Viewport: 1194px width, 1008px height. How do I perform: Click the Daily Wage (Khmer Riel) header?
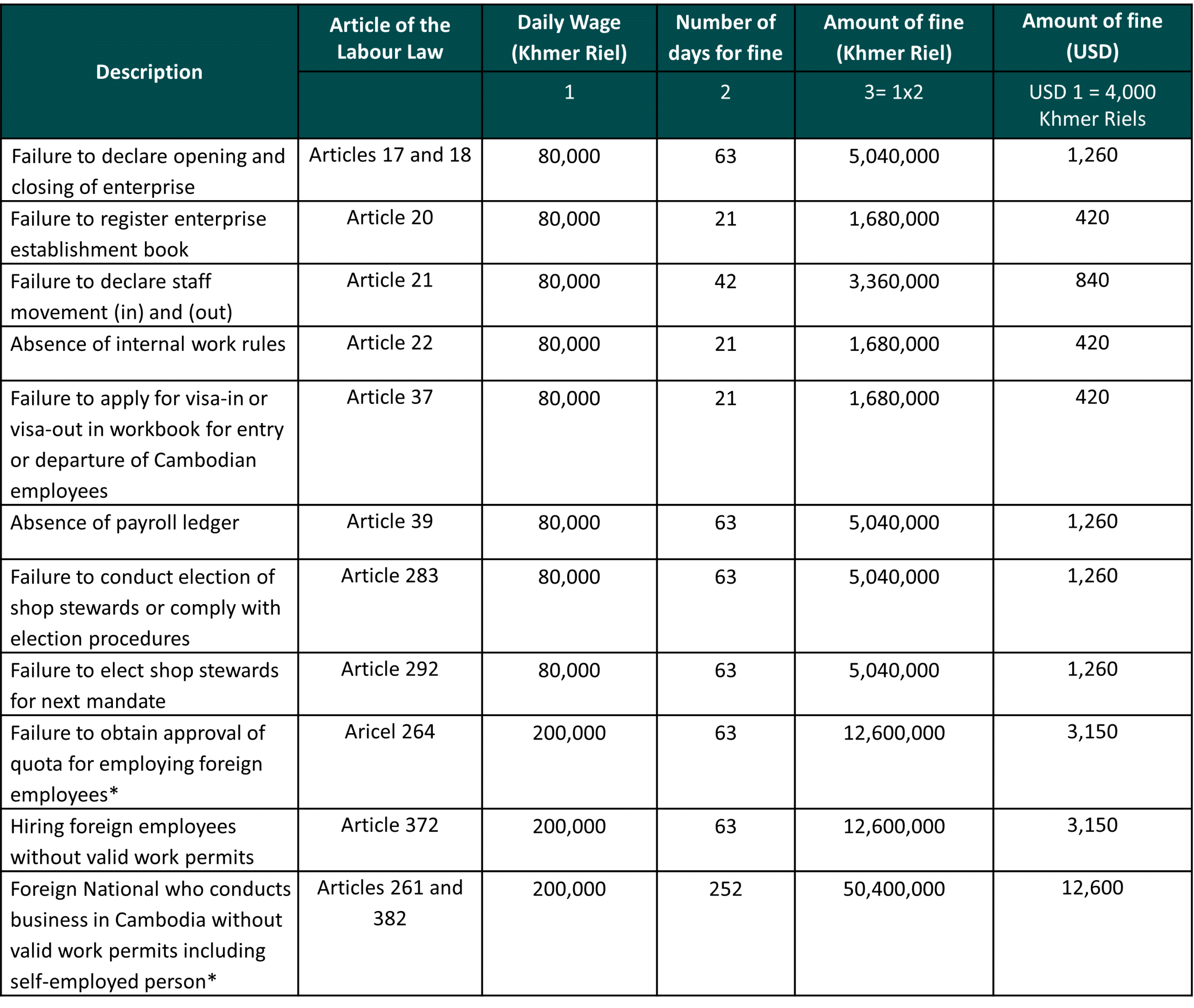pyautogui.click(x=569, y=38)
